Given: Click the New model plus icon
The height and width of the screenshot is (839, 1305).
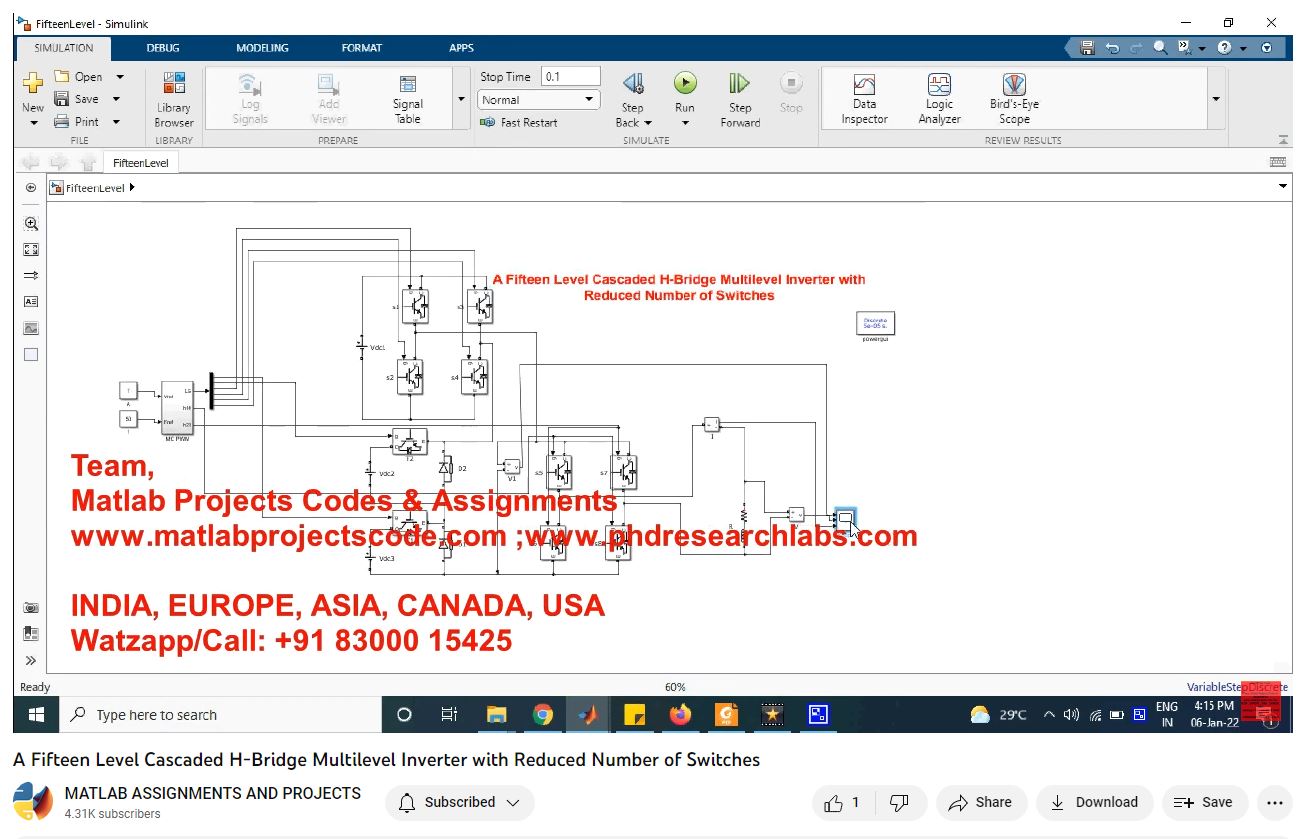Looking at the screenshot, I should 33,84.
